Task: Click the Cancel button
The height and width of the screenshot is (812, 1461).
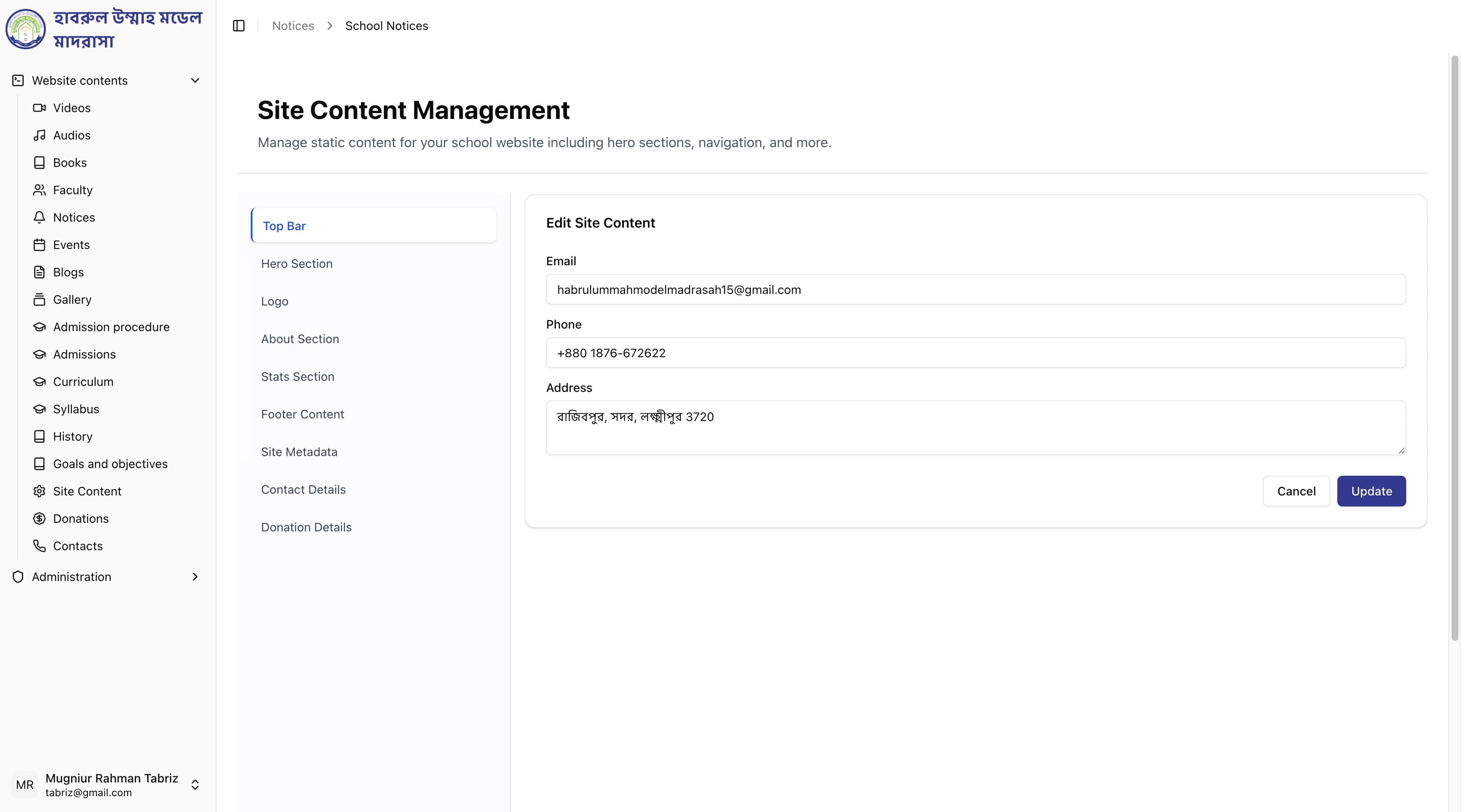Action: click(1296, 491)
